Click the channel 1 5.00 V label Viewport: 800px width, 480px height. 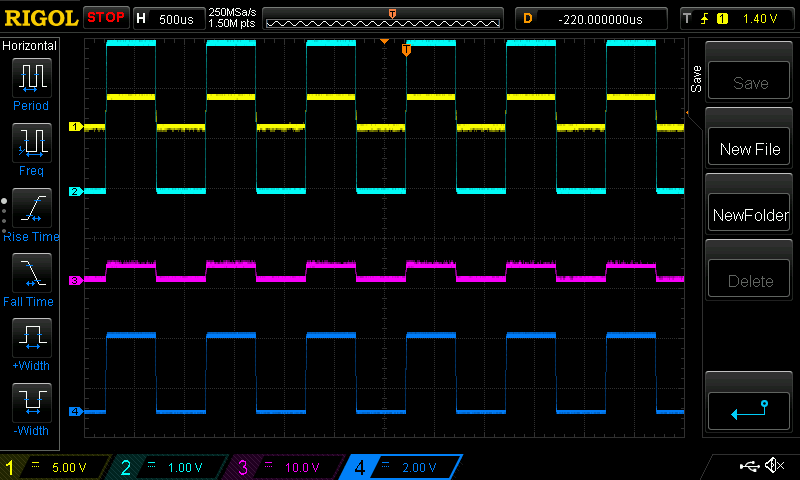[x=69, y=468]
